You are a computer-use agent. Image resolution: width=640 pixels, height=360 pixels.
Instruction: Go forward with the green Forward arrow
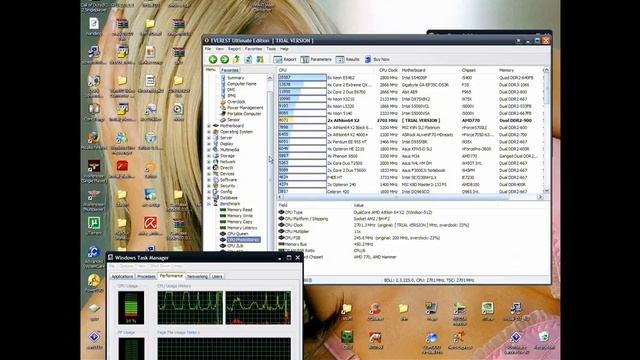[224, 60]
